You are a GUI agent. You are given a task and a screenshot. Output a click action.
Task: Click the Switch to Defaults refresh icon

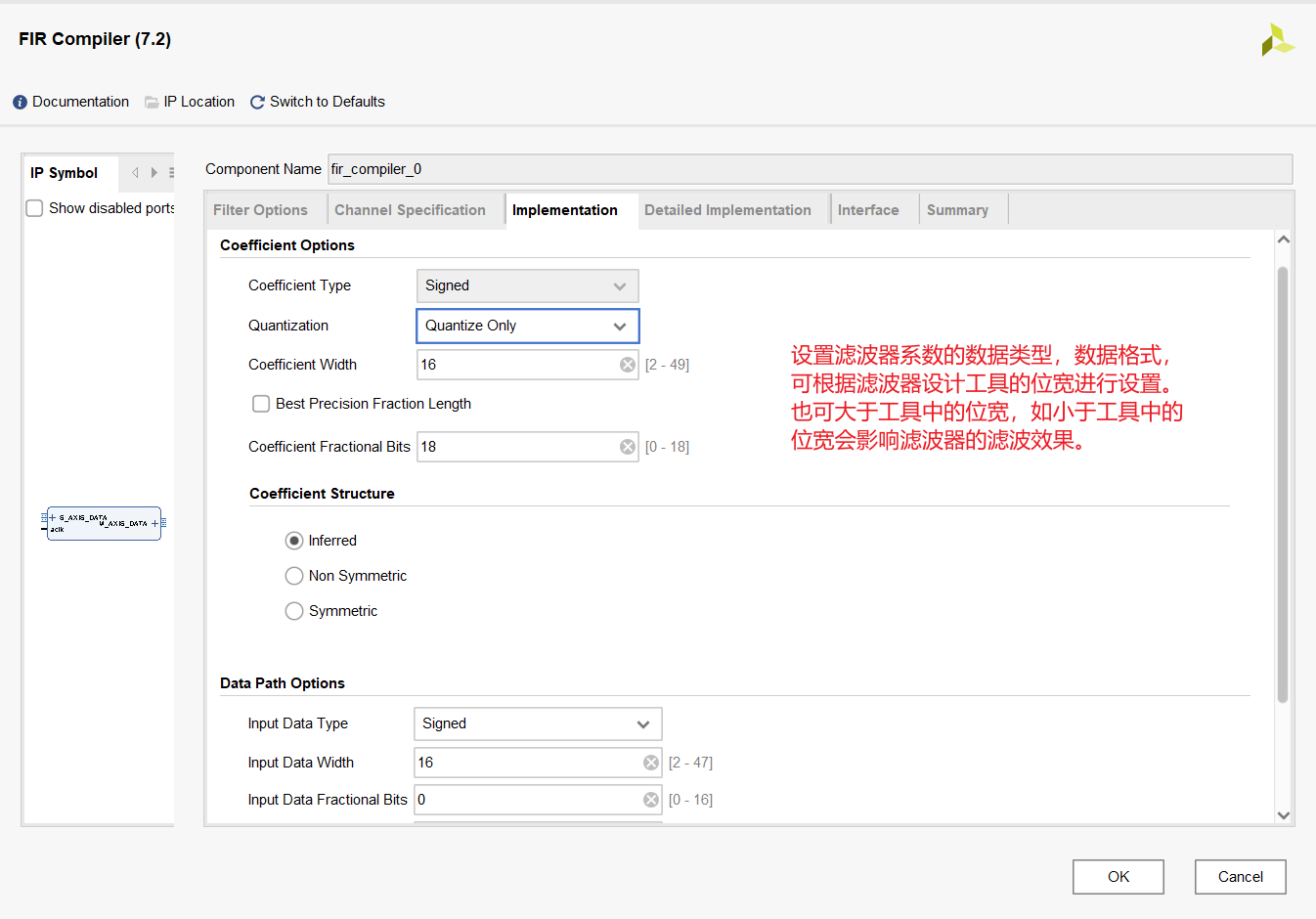tap(258, 103)
